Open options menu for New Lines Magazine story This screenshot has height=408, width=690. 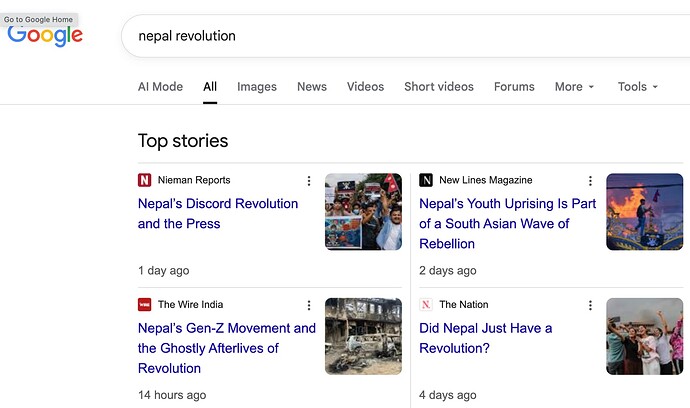point(590,180)
